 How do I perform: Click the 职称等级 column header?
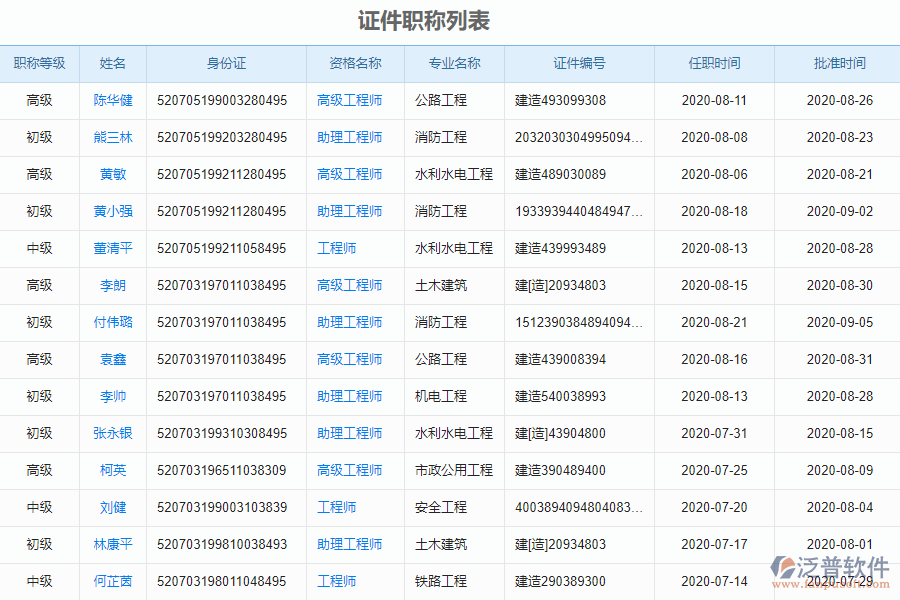pos(40,64)
